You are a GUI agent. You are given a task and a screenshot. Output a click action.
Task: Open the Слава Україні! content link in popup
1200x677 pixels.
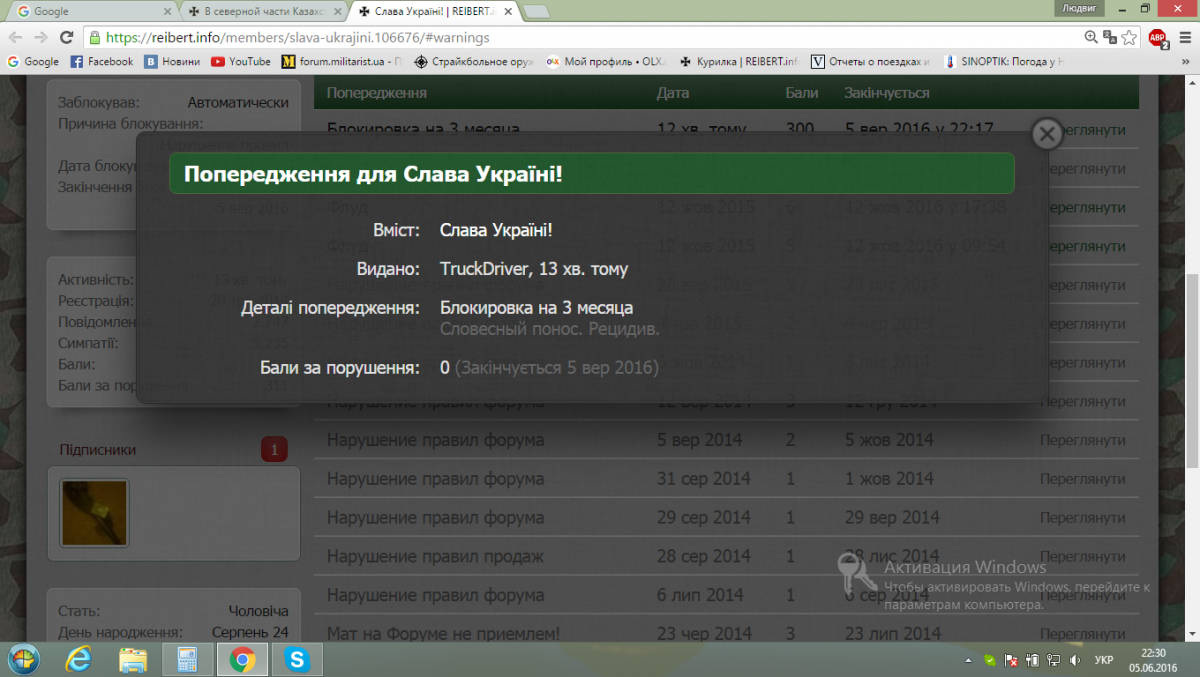coord(496,230)
